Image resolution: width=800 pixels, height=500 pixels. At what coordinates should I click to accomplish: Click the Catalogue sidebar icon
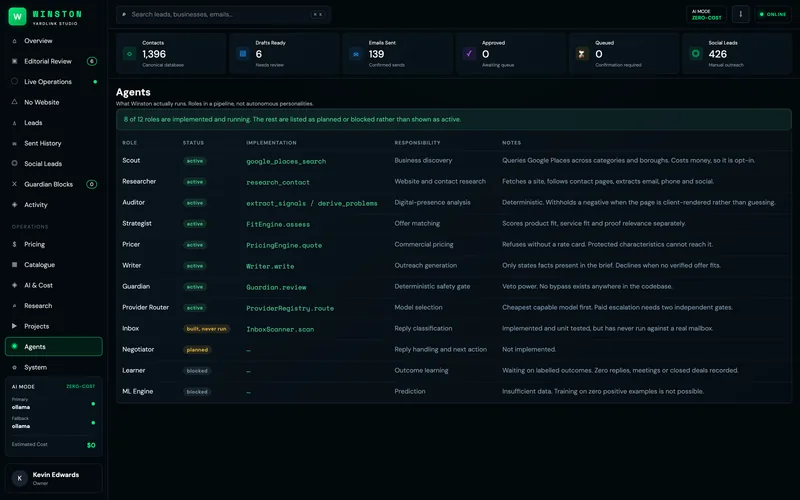14,265
